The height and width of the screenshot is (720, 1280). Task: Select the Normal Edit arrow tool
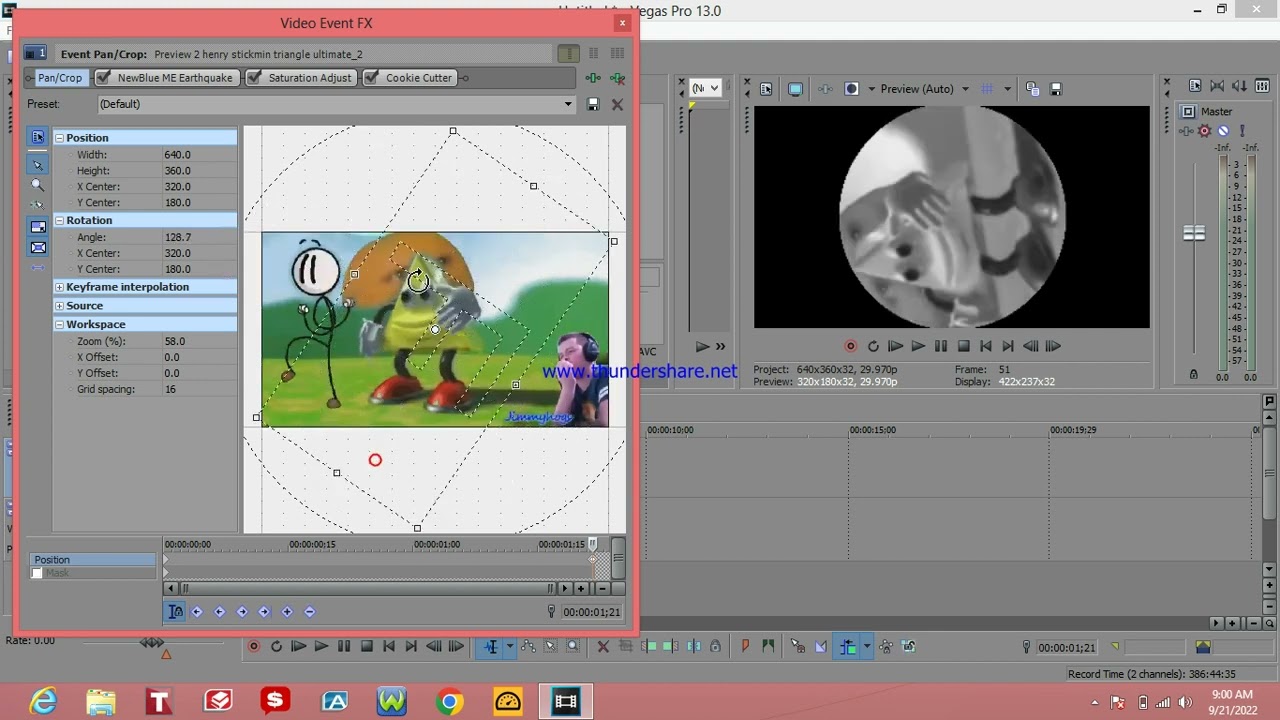[38, 165]
